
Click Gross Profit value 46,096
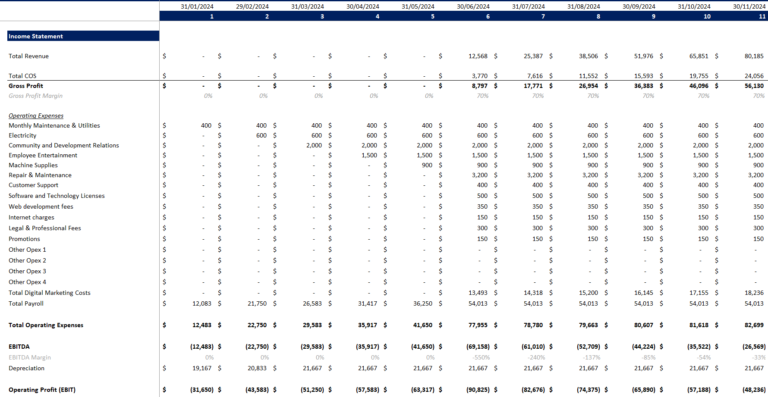(699, 86)
